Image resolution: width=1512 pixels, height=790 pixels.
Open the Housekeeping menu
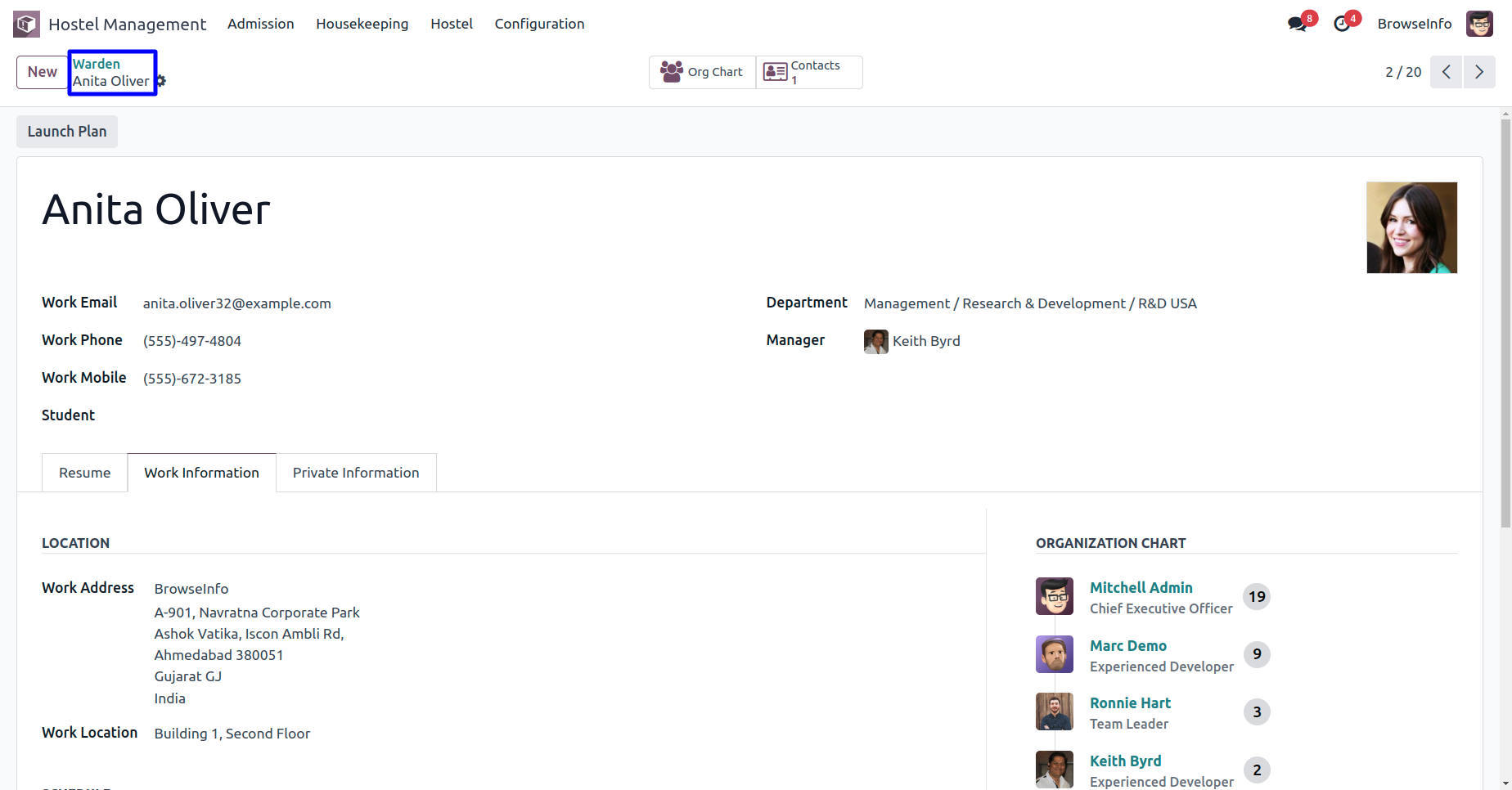point(362,24)
